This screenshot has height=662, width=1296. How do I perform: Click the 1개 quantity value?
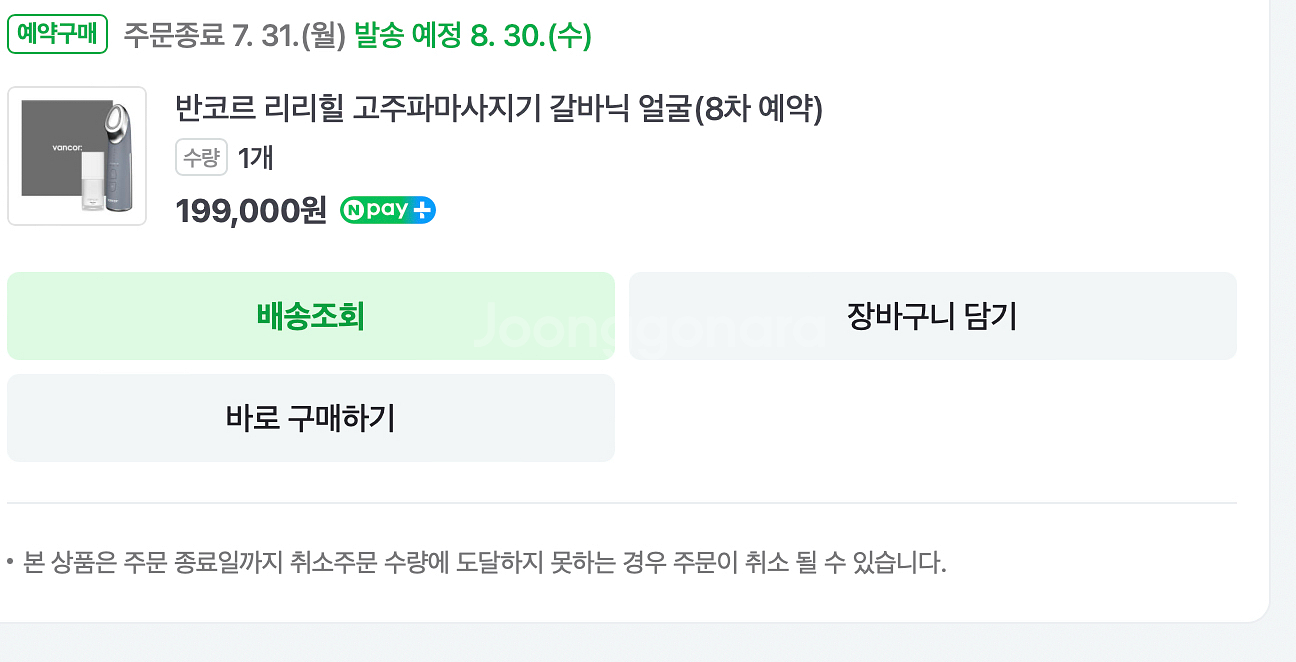click(x=256, y=157)
